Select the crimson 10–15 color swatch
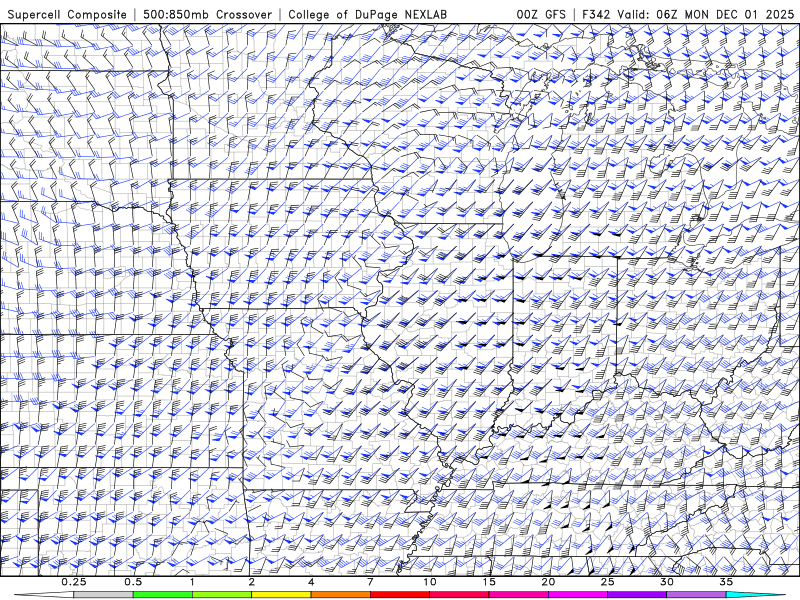The height and width of the screenshot is (600, 800). (x=459, y=595)
